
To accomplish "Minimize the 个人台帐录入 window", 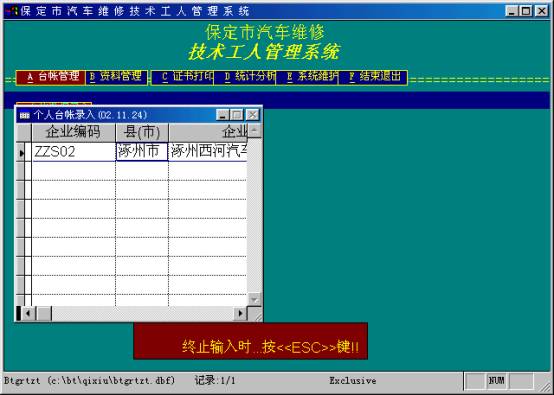I will click(x=223, y=115).
